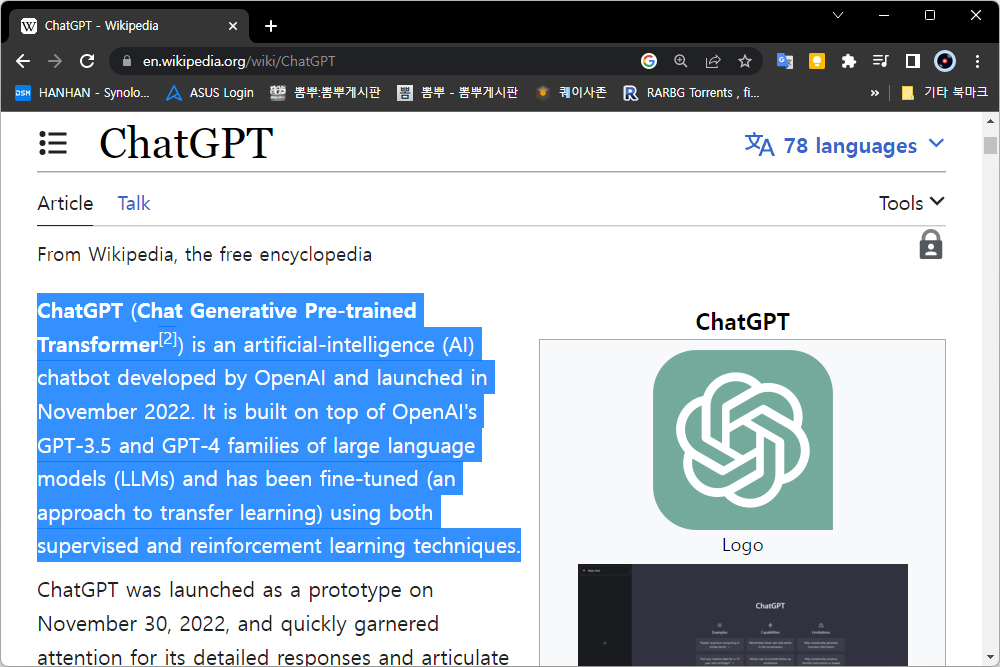The image size is (1000, 667).
Task: Click 'From Wikipedia, the free encyclopedia' text
Action: pos(204,254)
